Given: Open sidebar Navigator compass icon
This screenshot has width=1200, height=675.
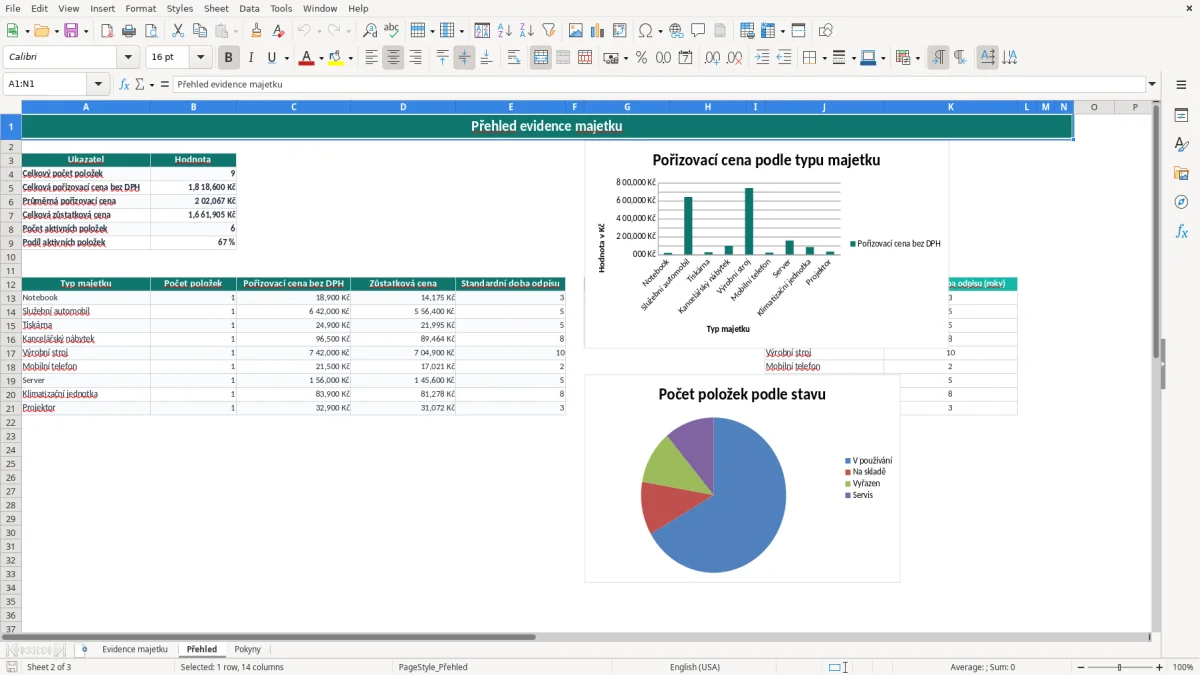Looking at the screenshot, I should 1181,202.
